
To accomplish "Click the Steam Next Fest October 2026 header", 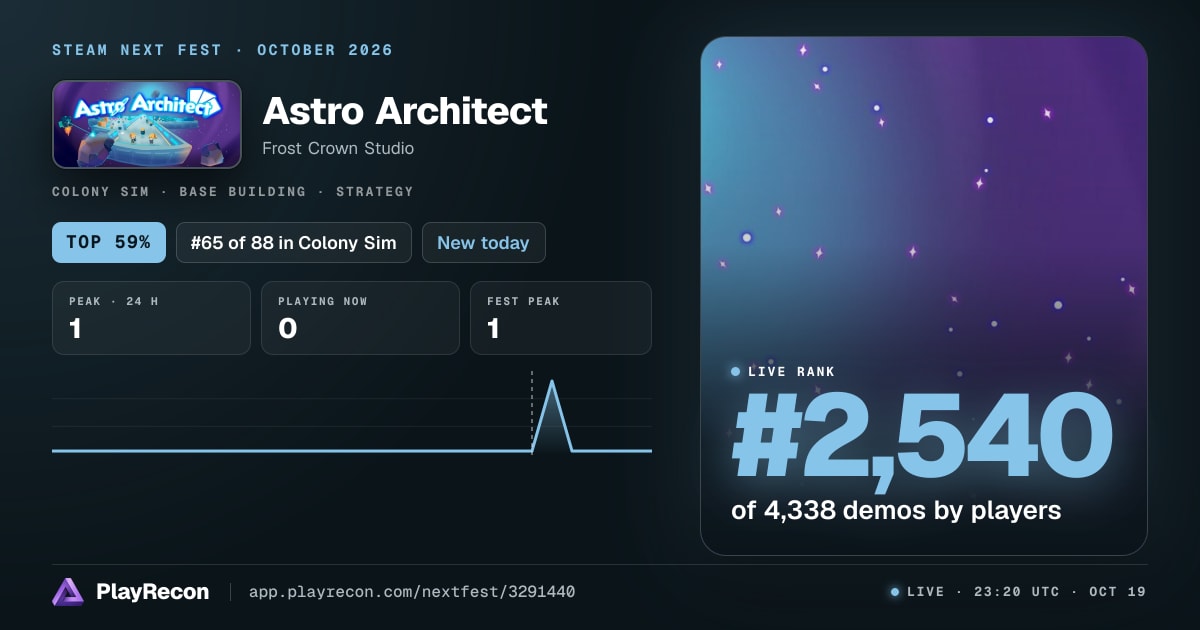I will [x=222, y=50].
